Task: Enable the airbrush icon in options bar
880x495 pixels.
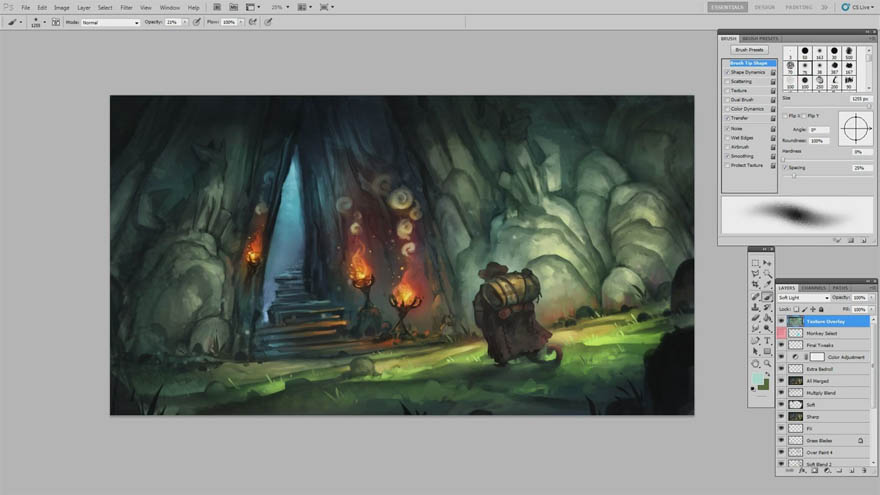Action: point(253,22)
